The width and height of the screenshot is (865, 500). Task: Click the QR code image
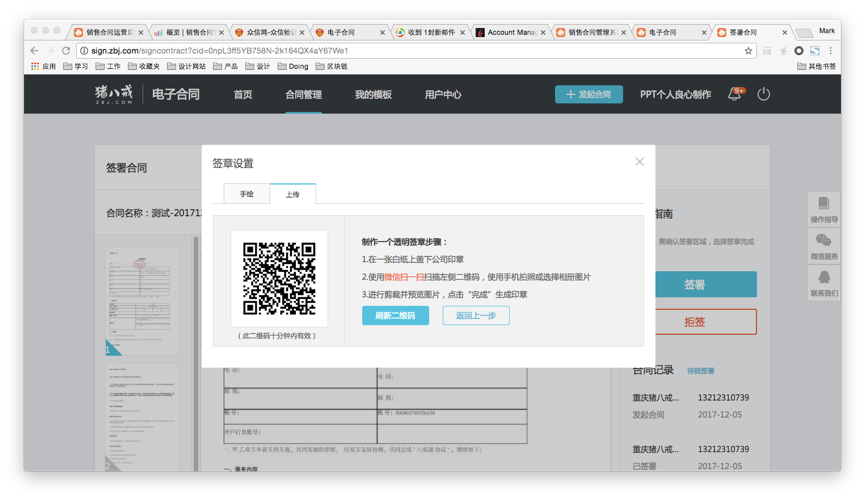pyautogui.click(x=279, y=279)
